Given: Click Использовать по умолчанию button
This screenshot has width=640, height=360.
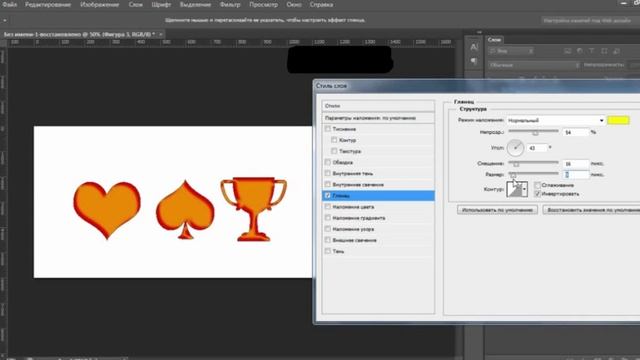Looking at the screenshot, I should coord(497,210).
